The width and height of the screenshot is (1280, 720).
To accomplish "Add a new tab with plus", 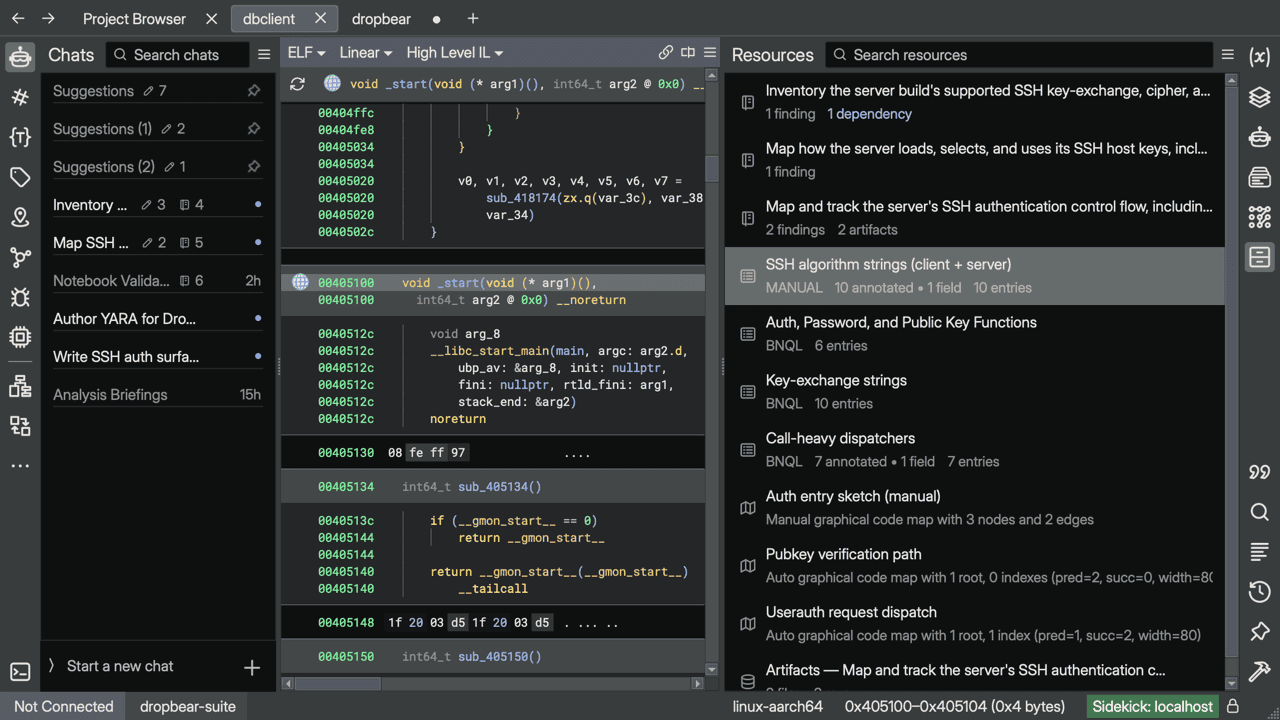I will tap(473, 18).
